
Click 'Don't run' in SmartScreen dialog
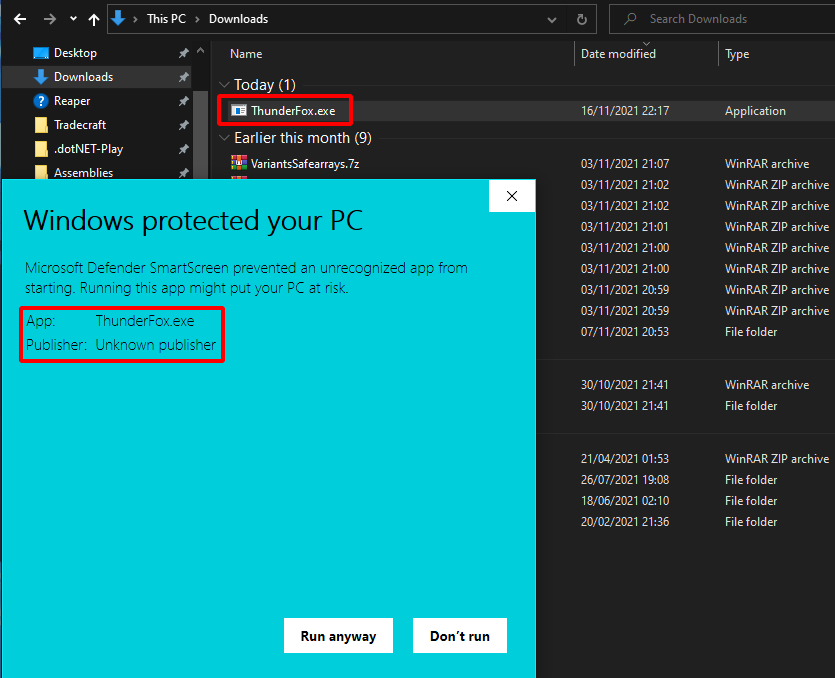tap(460, 636)
